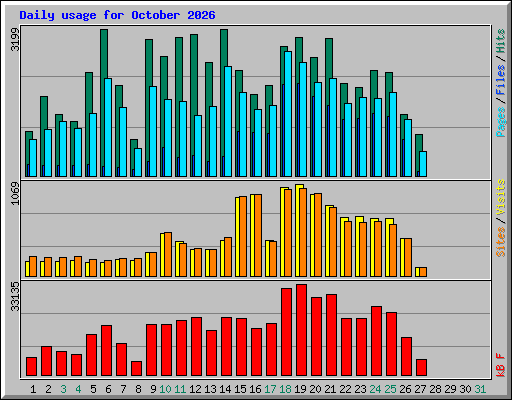Click the 'Pages' legend label
The height and width of the screenshot is (400, 512).
[500, 122]
